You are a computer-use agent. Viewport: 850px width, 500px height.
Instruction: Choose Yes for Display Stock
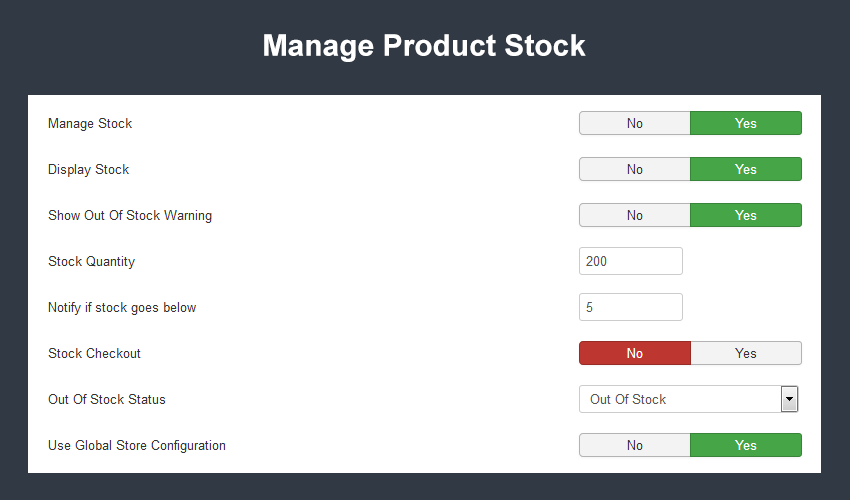[746, 169]
